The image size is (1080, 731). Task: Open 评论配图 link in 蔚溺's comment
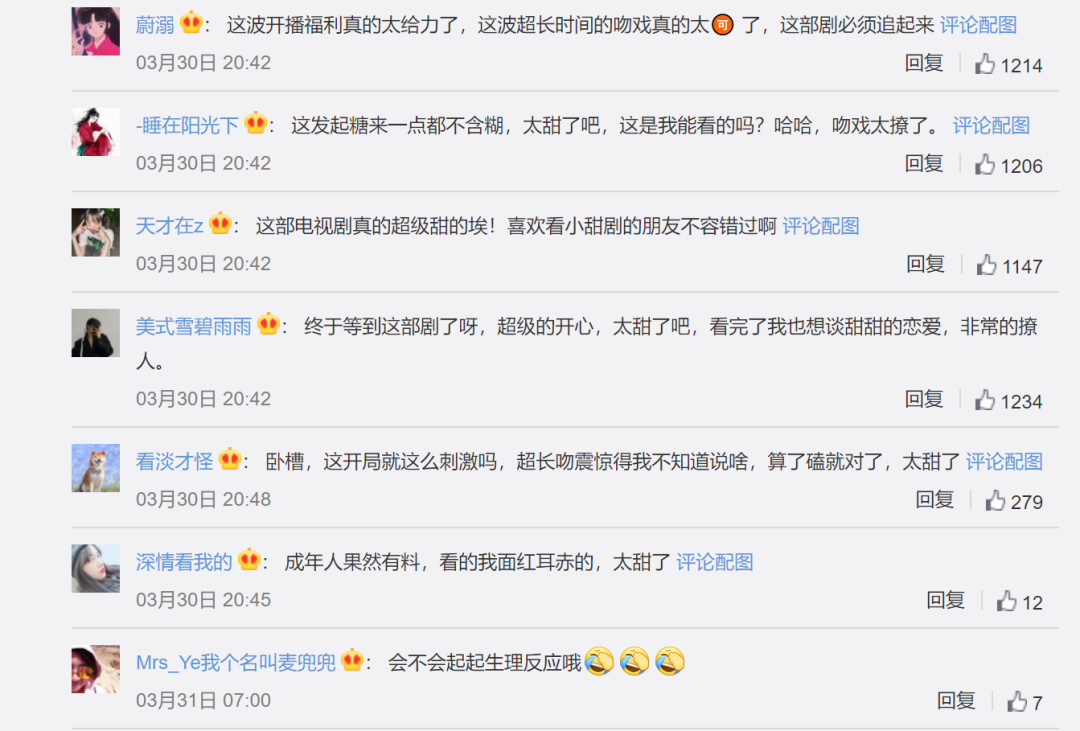point(978,25)
